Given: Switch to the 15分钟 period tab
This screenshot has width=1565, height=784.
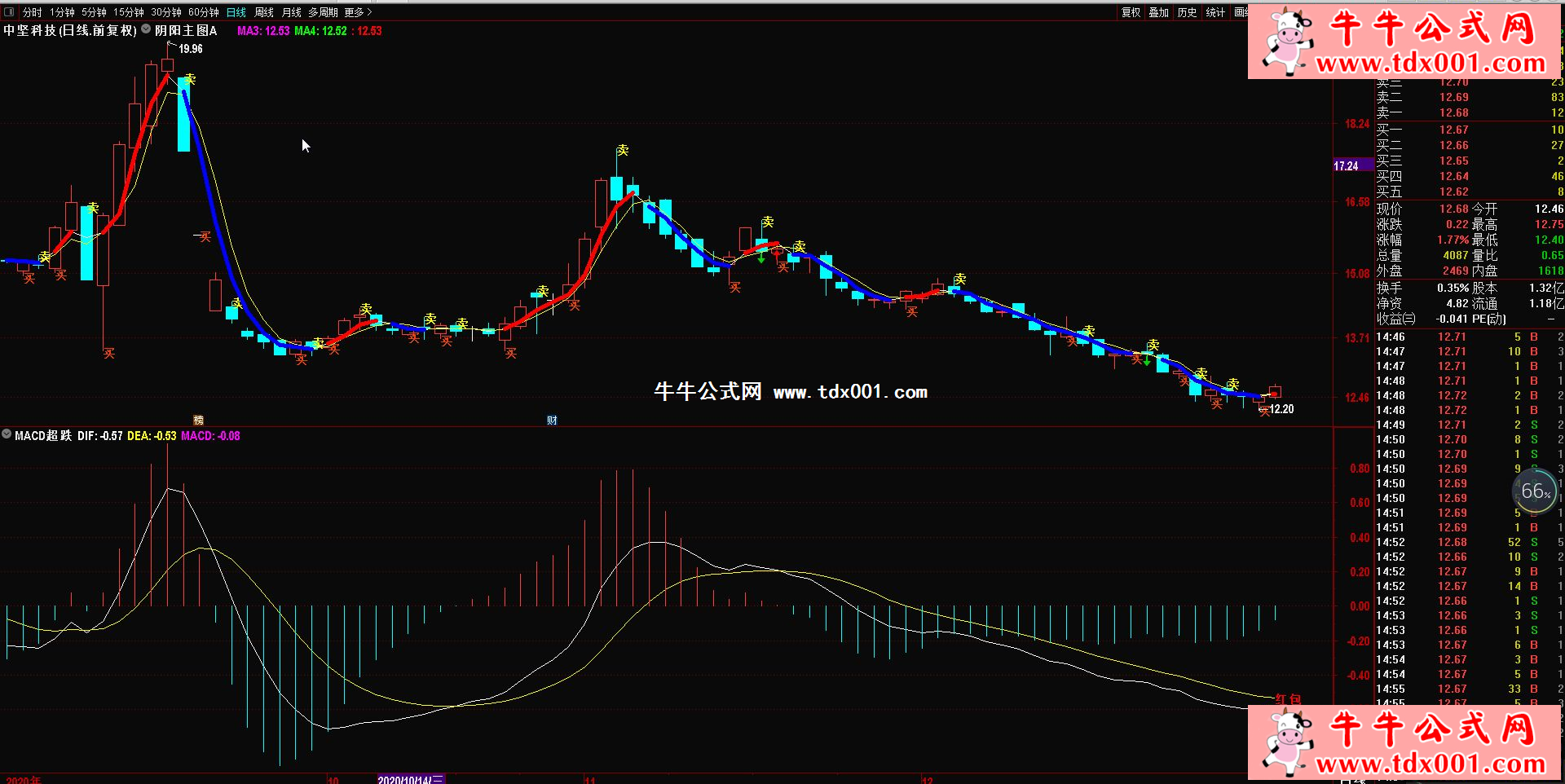Looking at the screenshot, I should pos(129,12).
